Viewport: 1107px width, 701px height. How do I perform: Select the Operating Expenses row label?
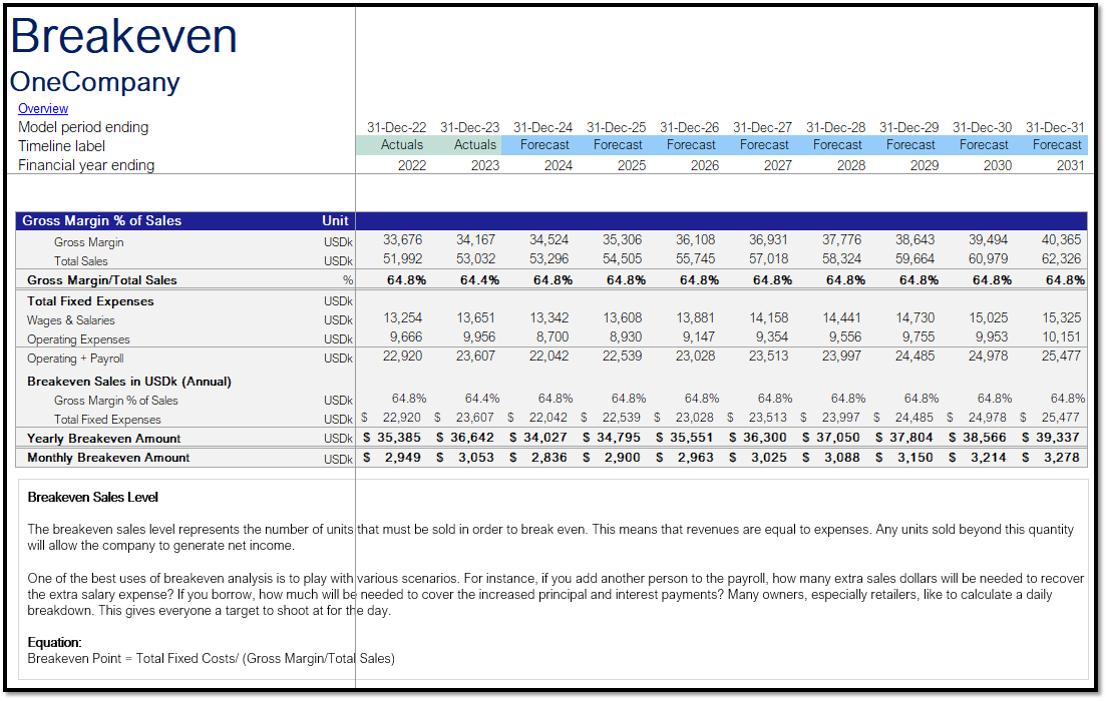78,340
